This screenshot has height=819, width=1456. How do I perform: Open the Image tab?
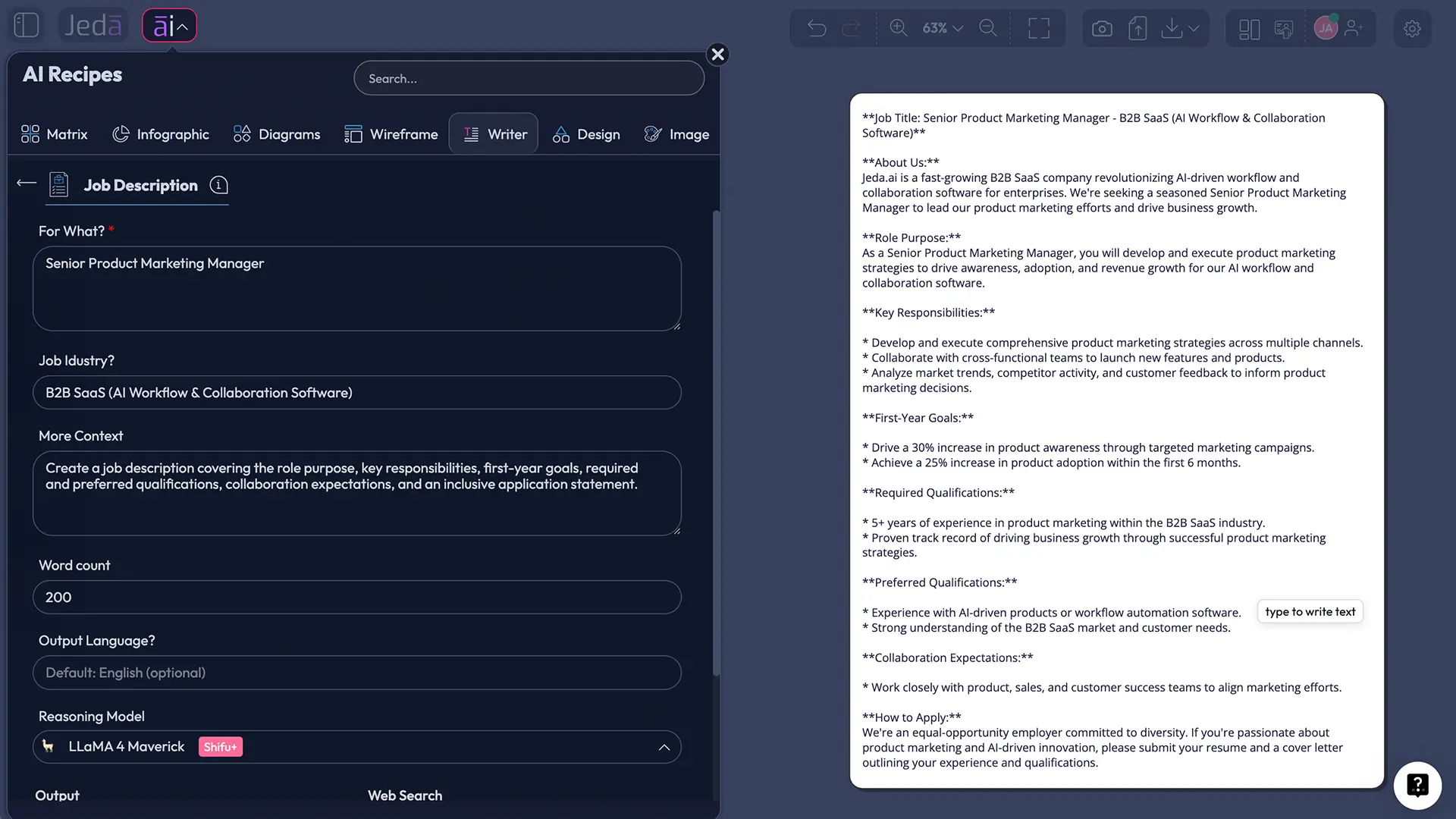pyautogui.click(x=676, y=134)
